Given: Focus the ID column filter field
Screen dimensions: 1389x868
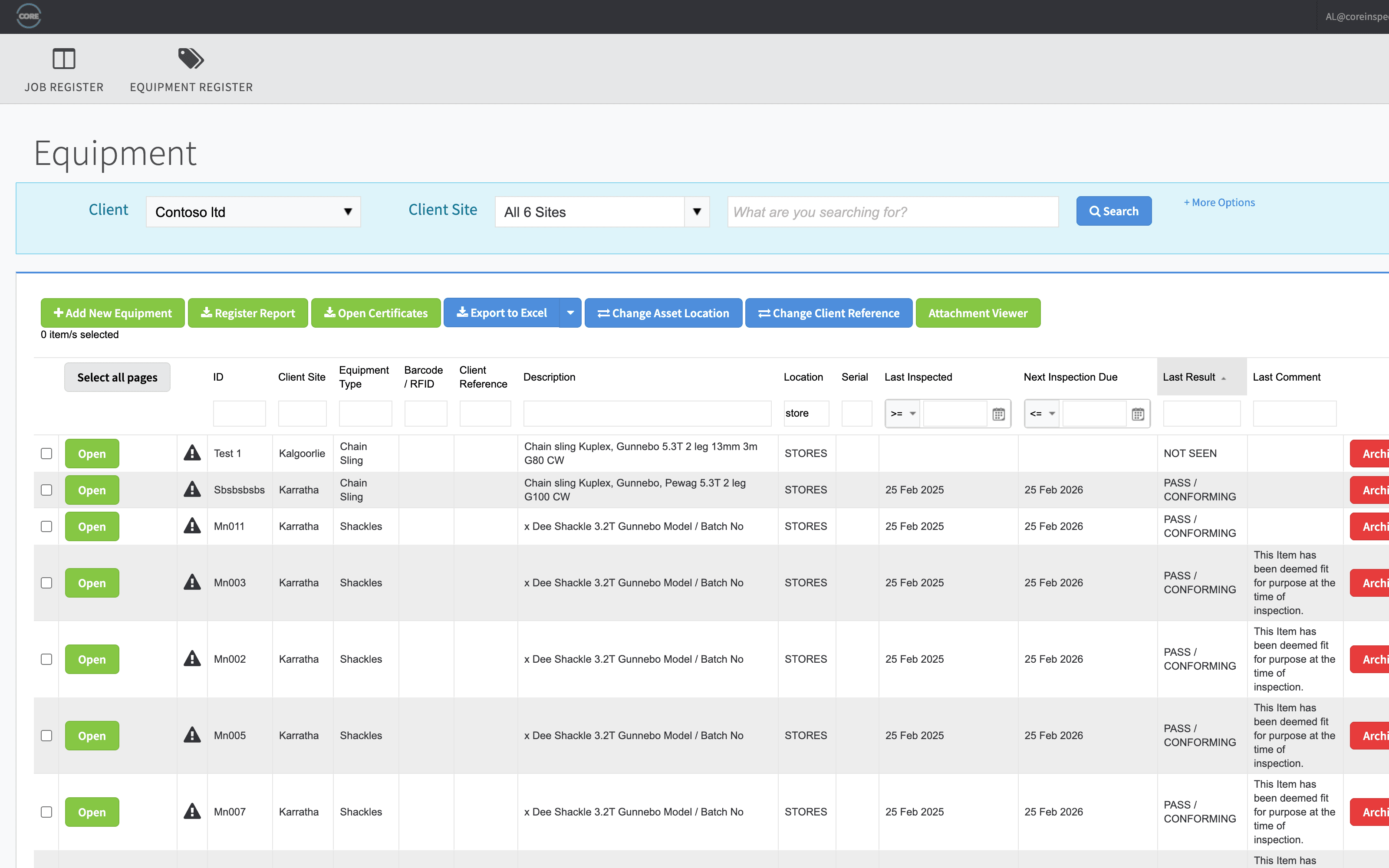Looking at the screenshot, I should tap(239, 413).
